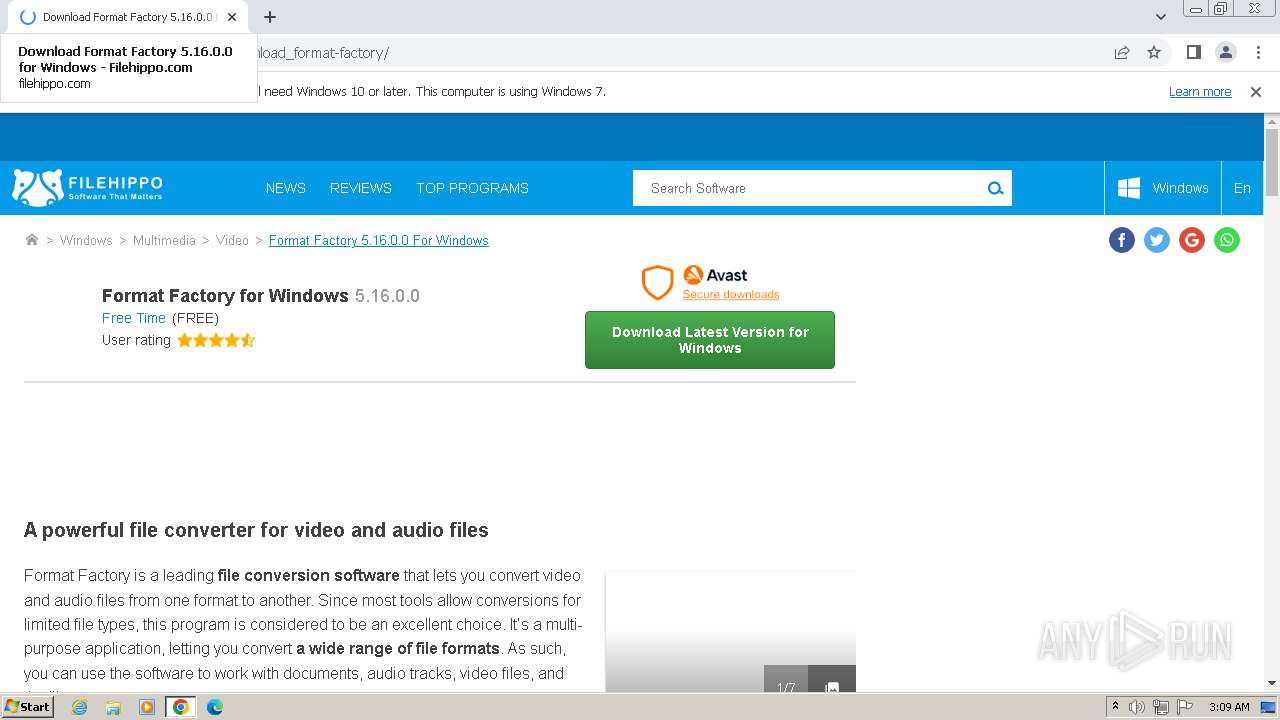Open the Secure downloads link

tap(731, 294)
